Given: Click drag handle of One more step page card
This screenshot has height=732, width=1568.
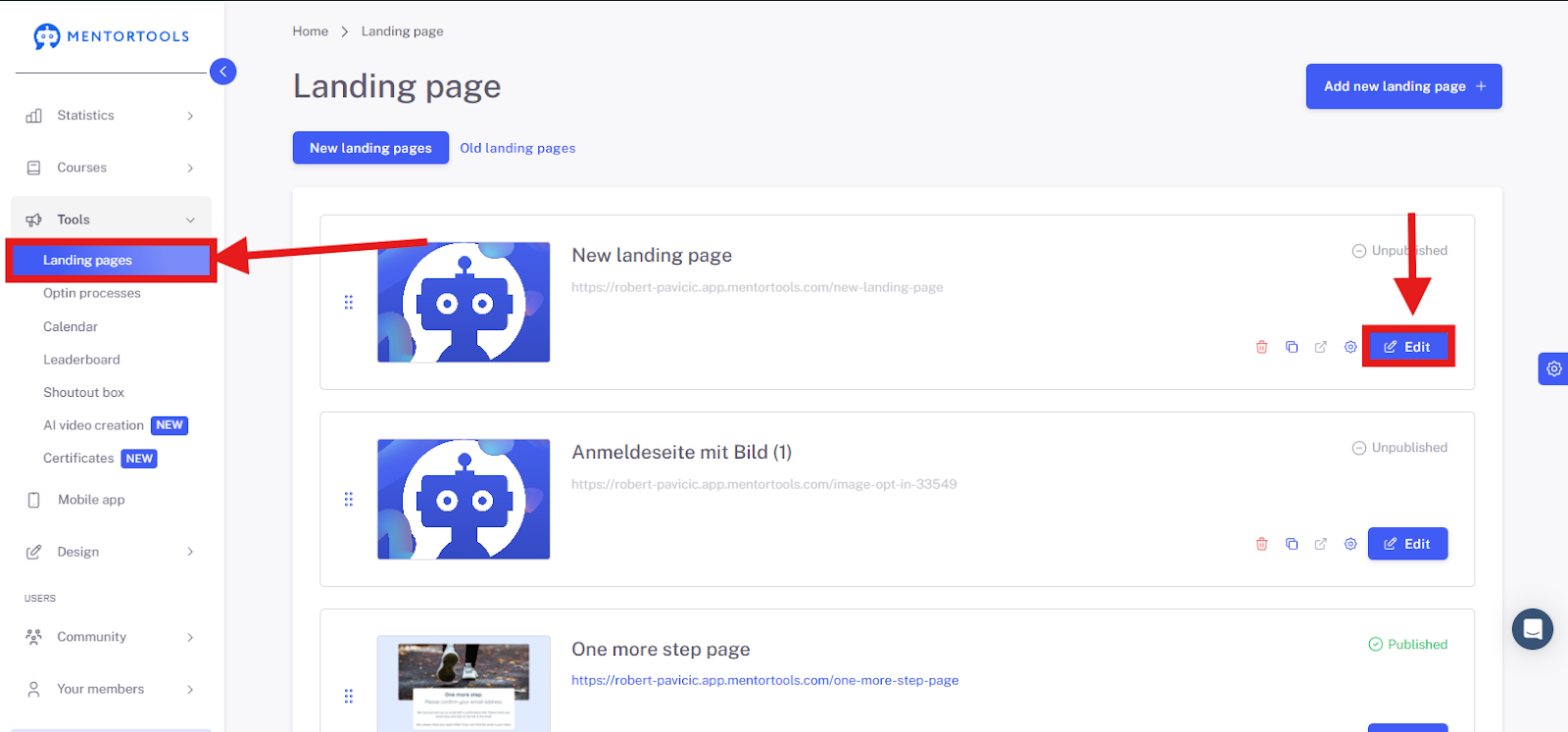Looking at the screenshot, I should [x=349, y=697].
